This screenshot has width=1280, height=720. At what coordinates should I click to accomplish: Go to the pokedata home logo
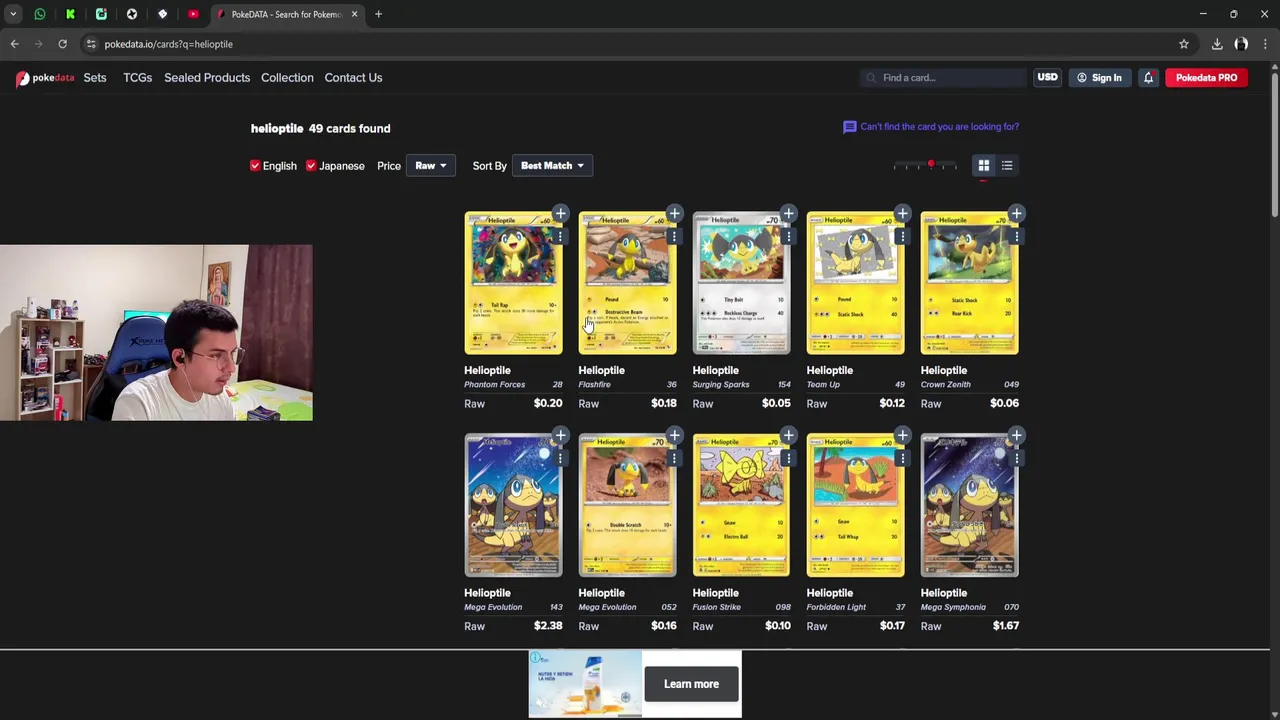pyautogui.click(x=45, y=78)
